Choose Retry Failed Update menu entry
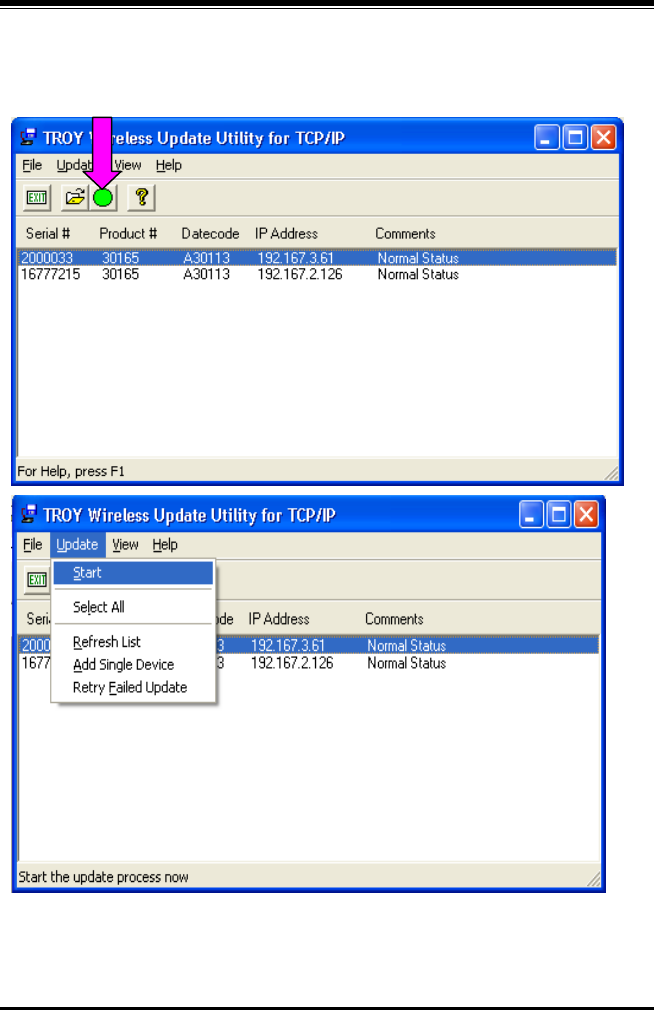654x1010 pixels. click(133, 688)
